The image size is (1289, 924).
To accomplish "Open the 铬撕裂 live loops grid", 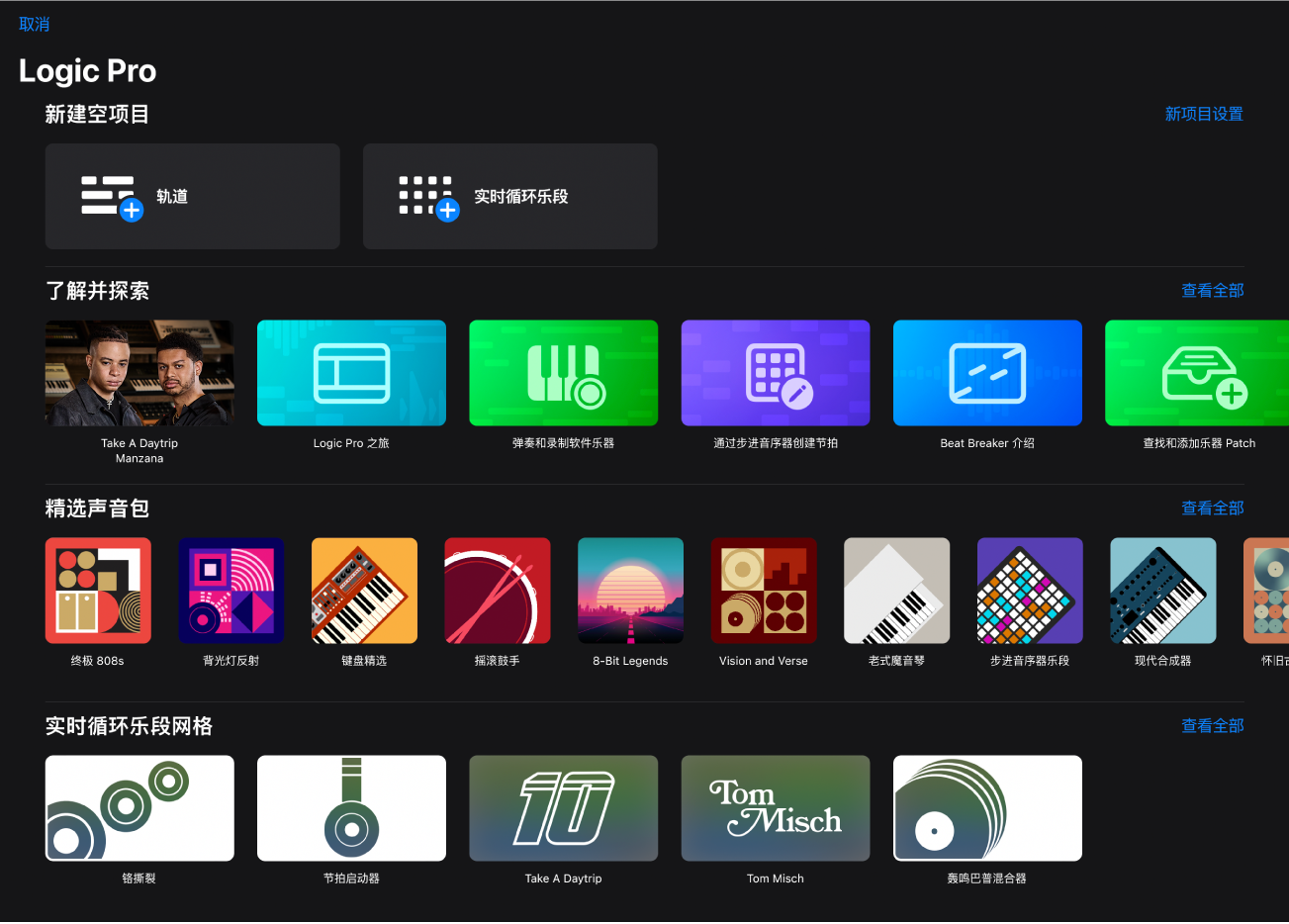I will tap(139, 808).
